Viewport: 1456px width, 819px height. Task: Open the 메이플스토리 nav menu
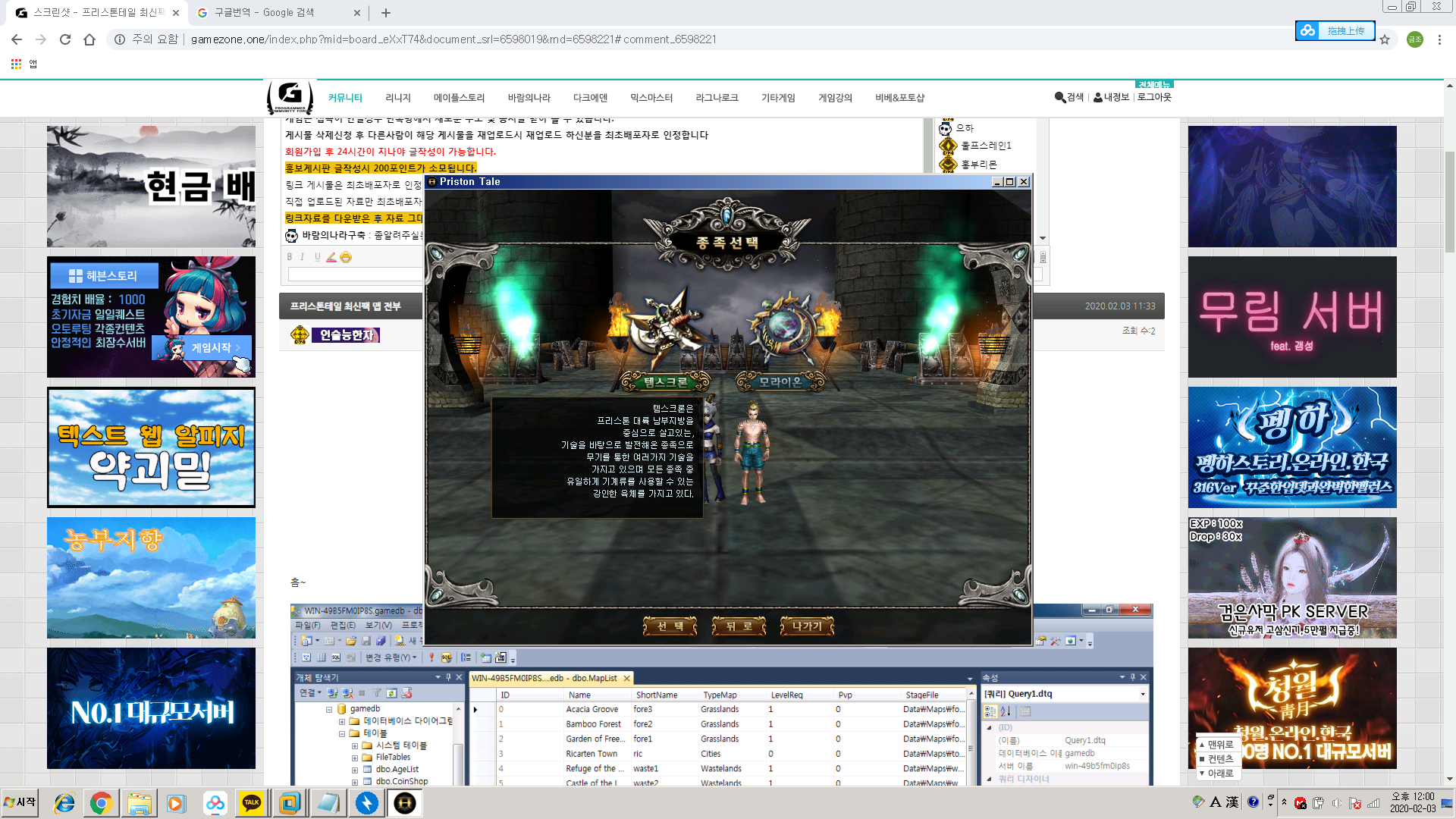pos(459,98)
